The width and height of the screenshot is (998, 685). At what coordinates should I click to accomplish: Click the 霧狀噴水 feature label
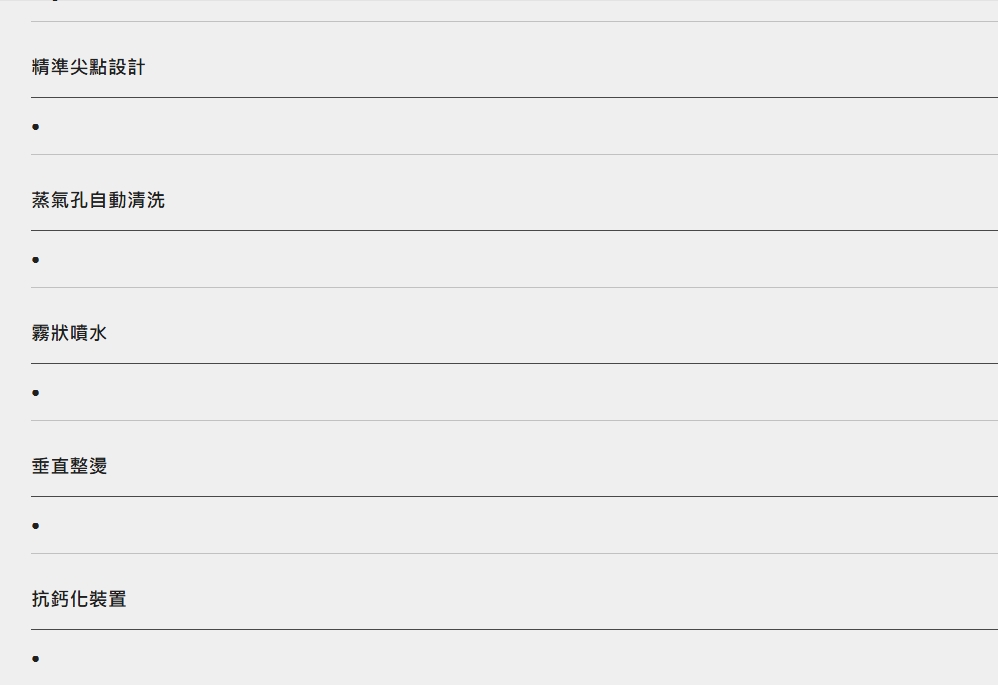[69, 333]
